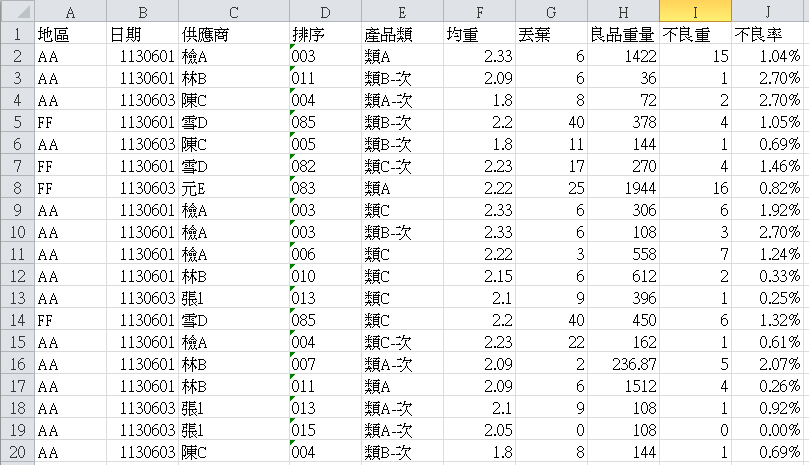This screenshot has height=465, width=809.
Task: Select cell with 良品重量 1422
Action: click(623, 56)
